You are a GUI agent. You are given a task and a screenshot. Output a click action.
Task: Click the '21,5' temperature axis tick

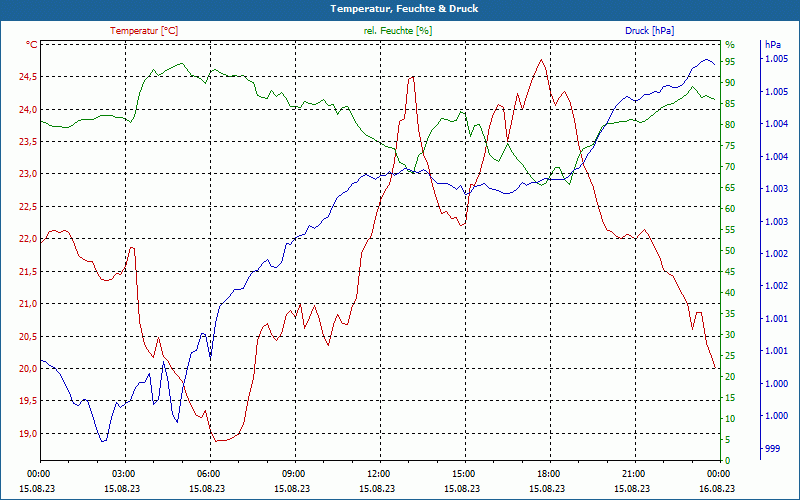point(28,271)
